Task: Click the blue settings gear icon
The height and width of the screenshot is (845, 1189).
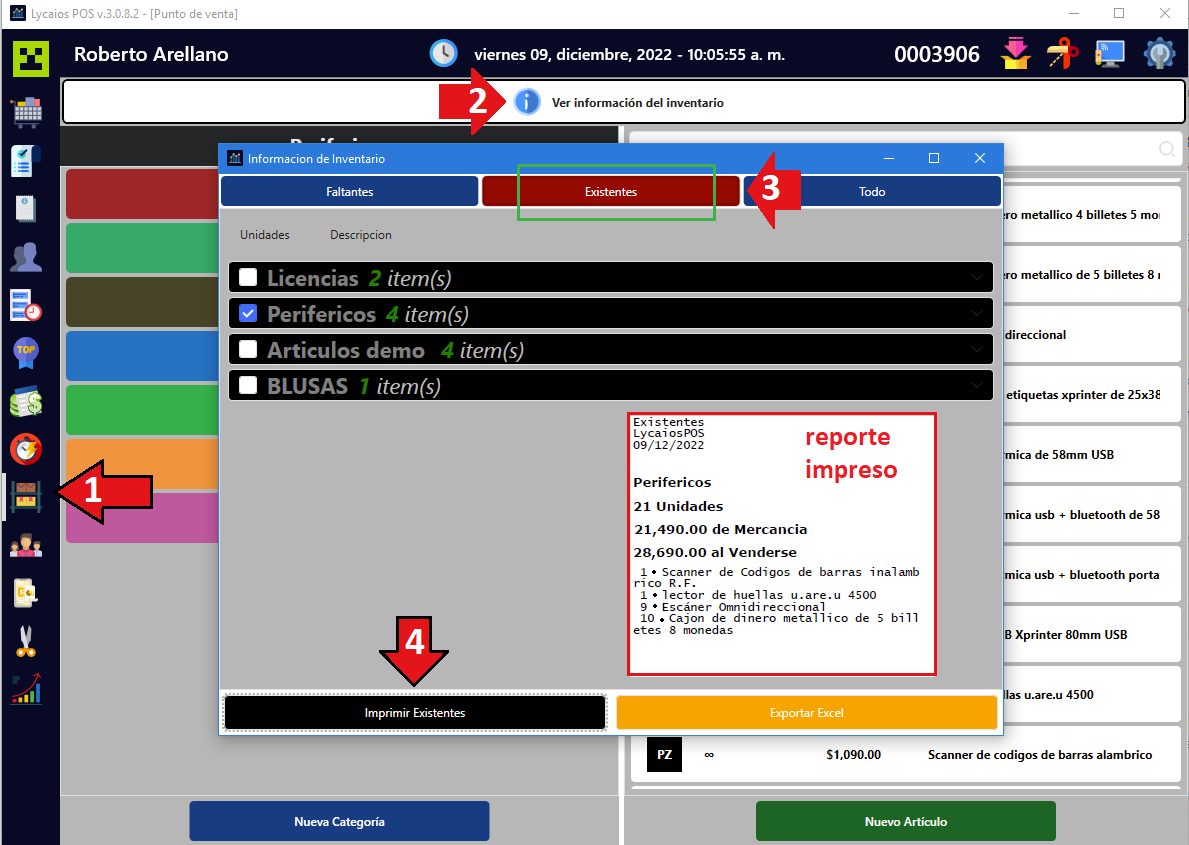Action: (x=1159, y=54)
